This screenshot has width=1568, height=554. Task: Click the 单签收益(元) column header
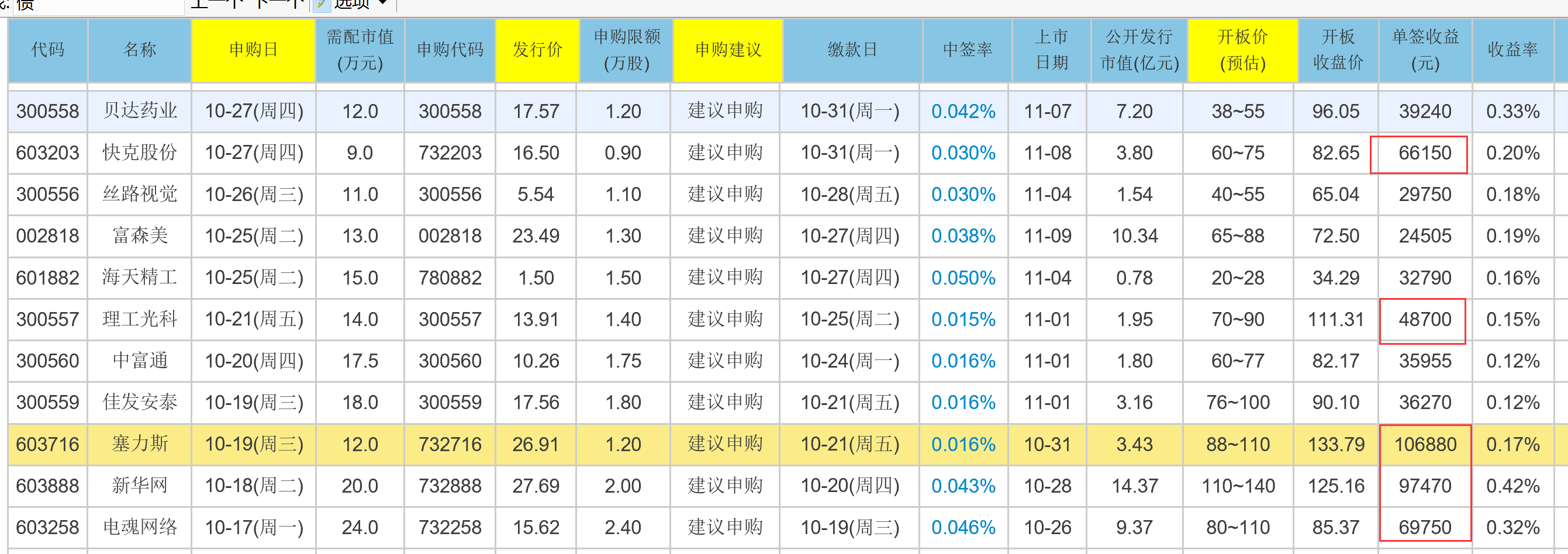click(x=1425, y=50)
